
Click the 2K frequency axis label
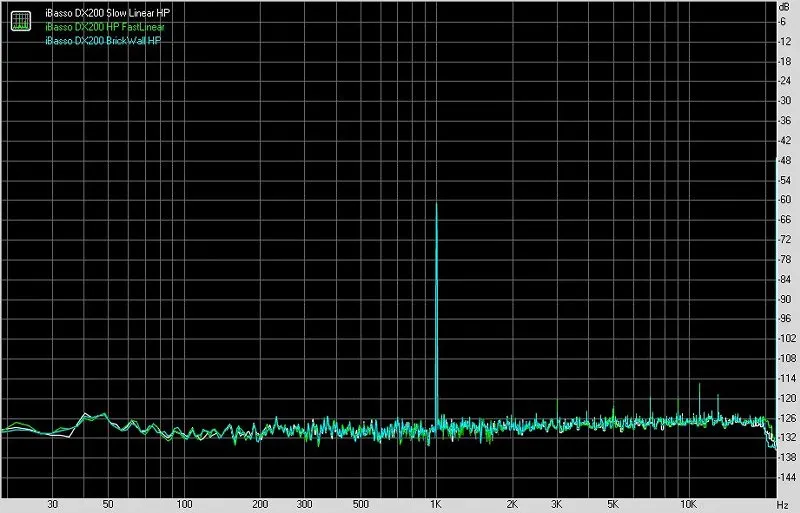coord(512,504)
